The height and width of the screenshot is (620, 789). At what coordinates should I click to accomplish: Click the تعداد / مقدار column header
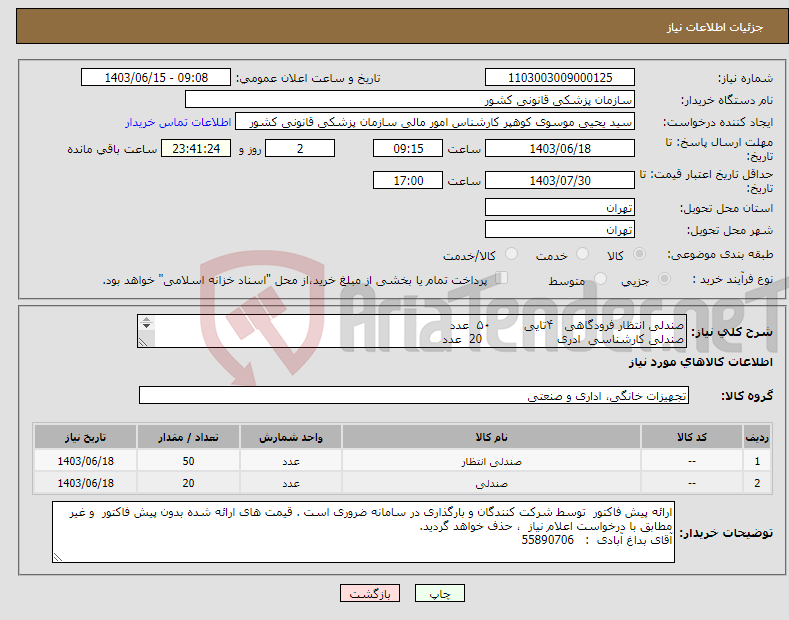pos(188,437)
